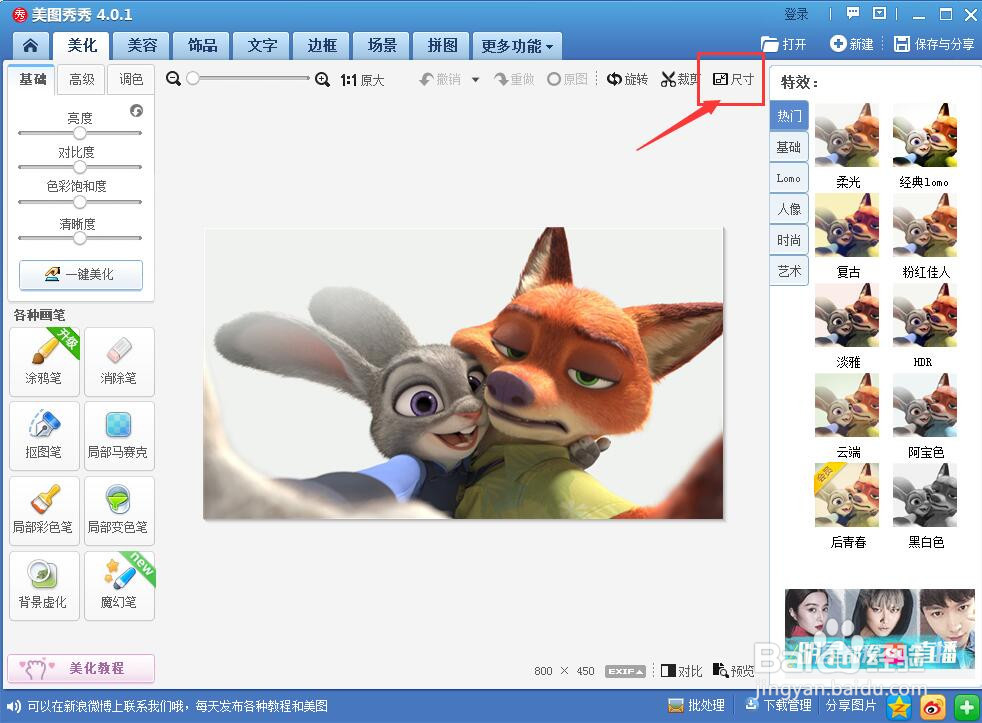The height and width of the screenshot is (723, 982).
Task: Click the 裁剪 crop icon in toolbar
Action: coord(680,79)
